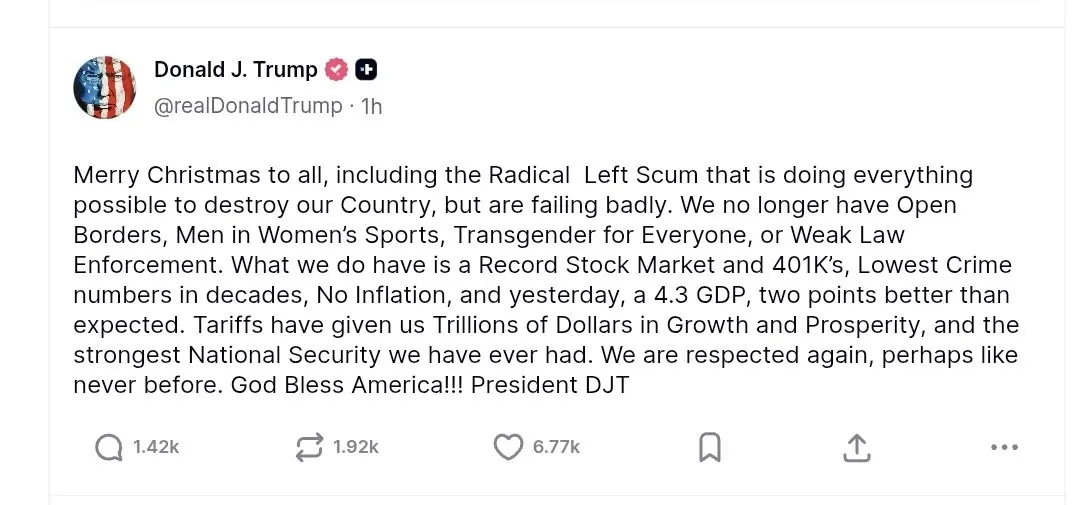Image resolution: width=1080 pixels, height=505 pixels.
Task: Click the red verified checkmark badge
Action: (x=337, y=70)
